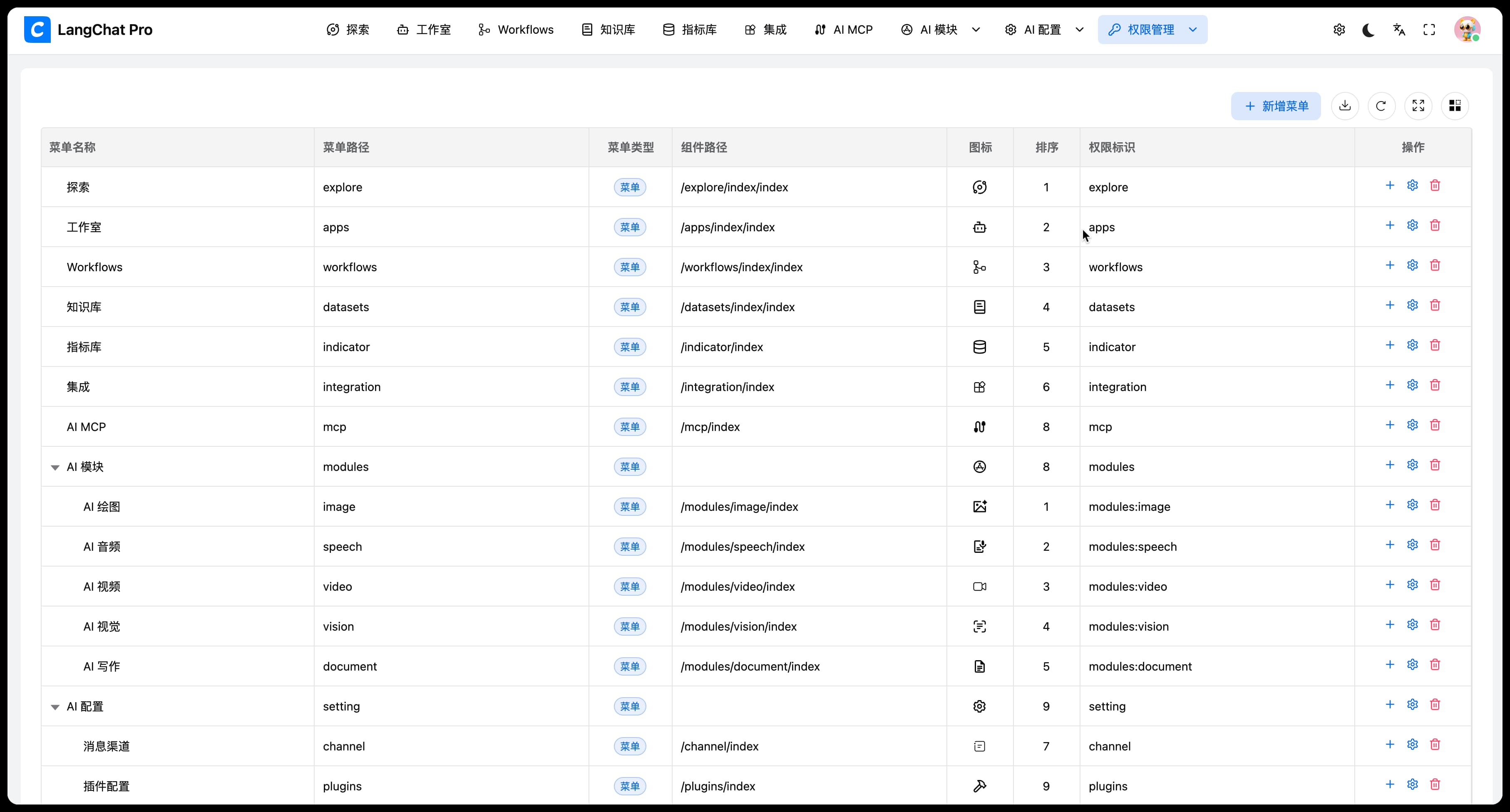Expand the table to fullscreen
This screenshot has height=812, width=1510.
[x=1418, y=106]
